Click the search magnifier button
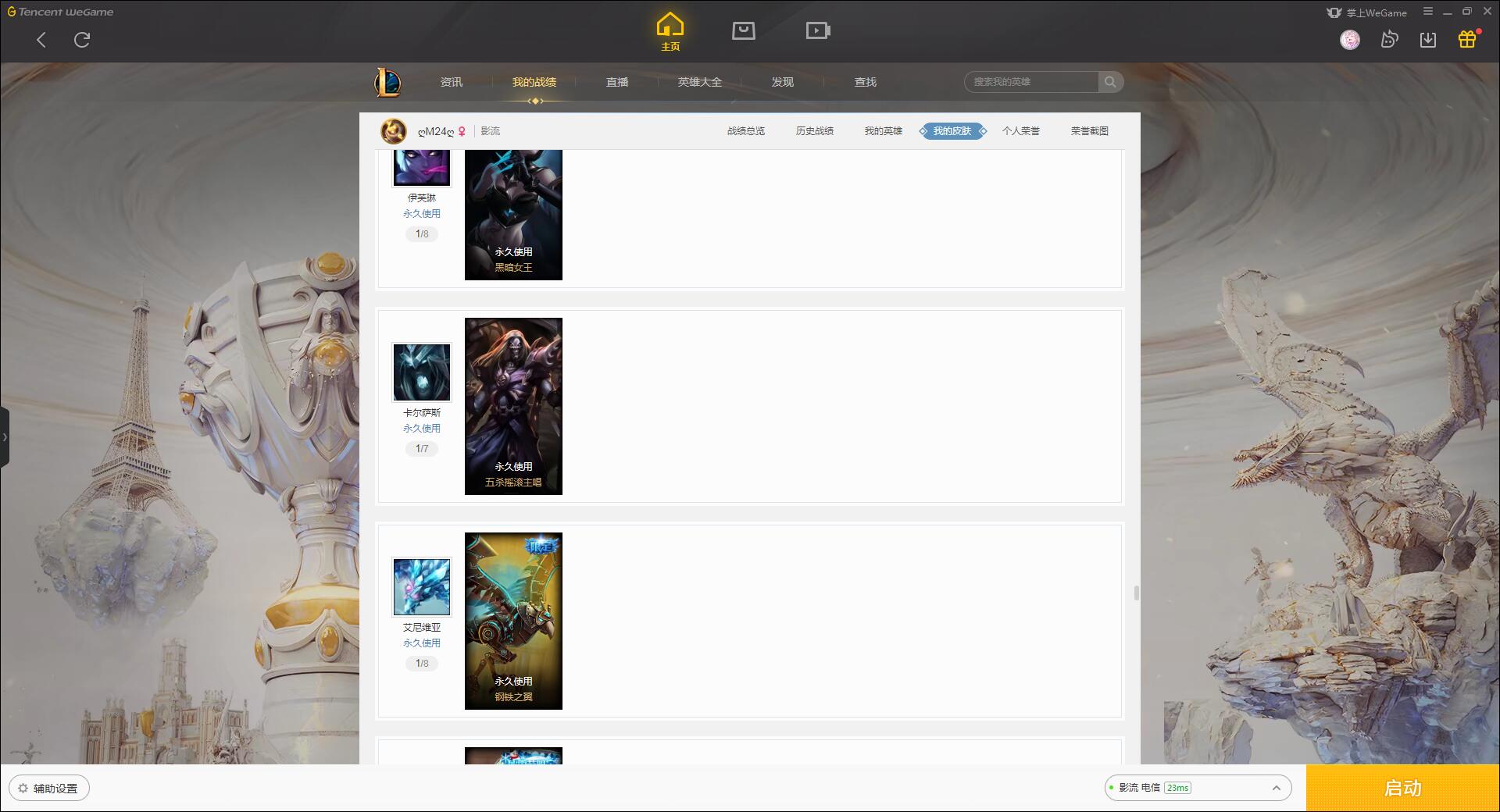This screenshot has height=812, width=1500. [1110, 82]
